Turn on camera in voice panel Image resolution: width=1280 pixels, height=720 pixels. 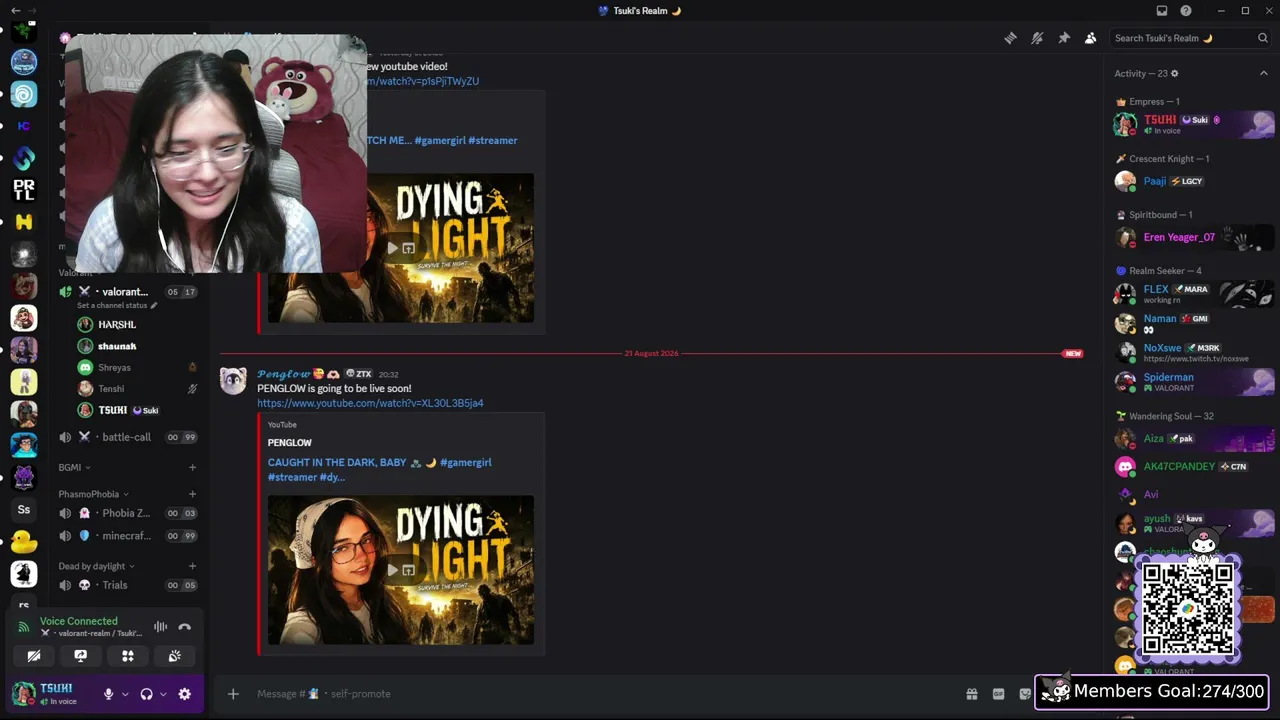pyautogui.click(x=34, y=656)
